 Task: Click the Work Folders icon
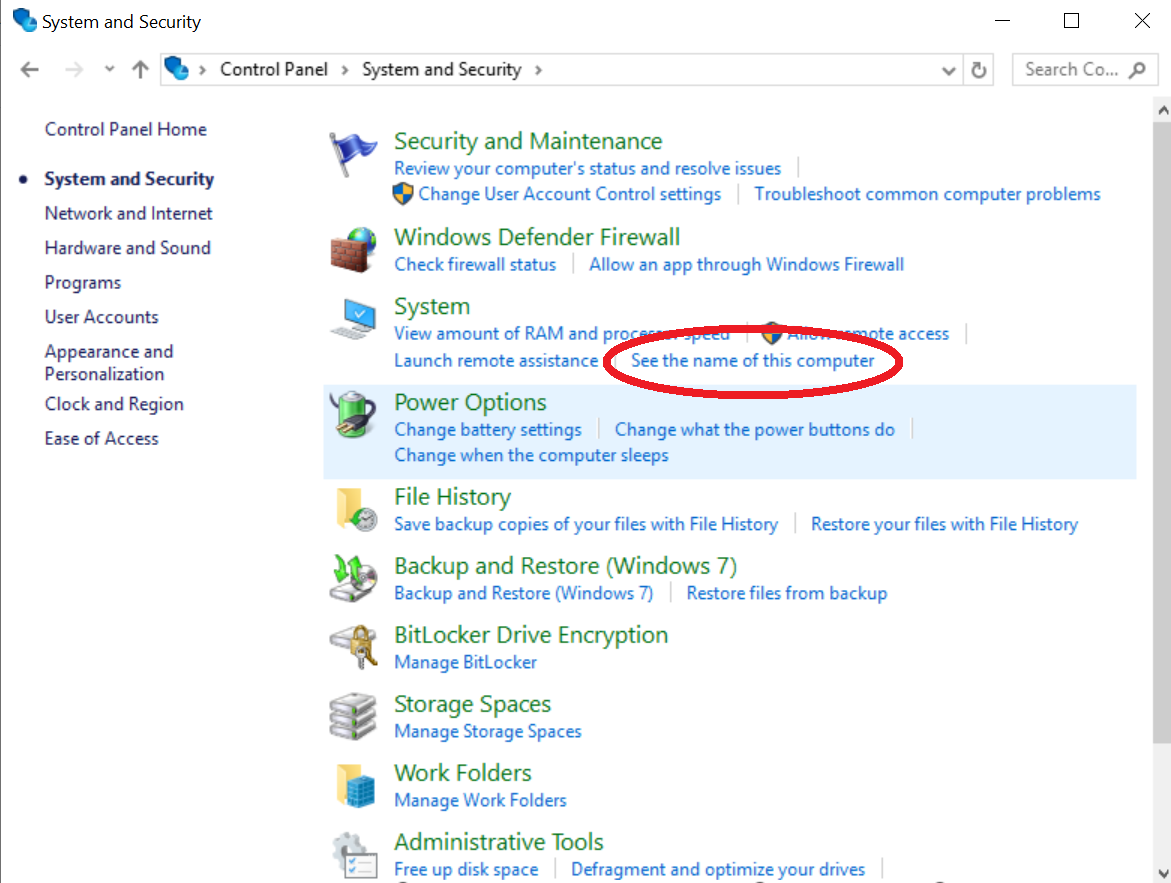pos(353,786)
